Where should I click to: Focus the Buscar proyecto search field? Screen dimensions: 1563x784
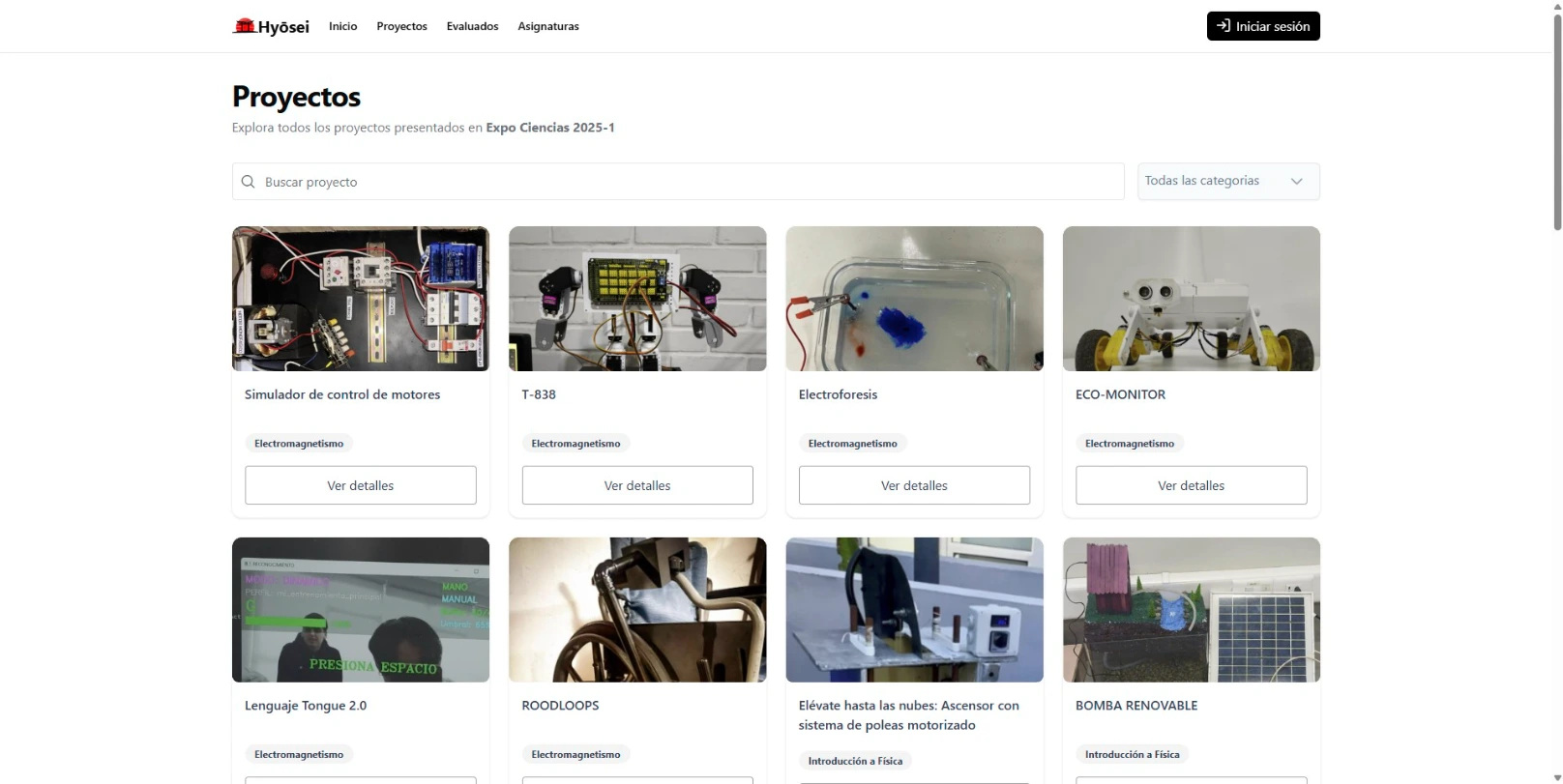click(678, 182)
